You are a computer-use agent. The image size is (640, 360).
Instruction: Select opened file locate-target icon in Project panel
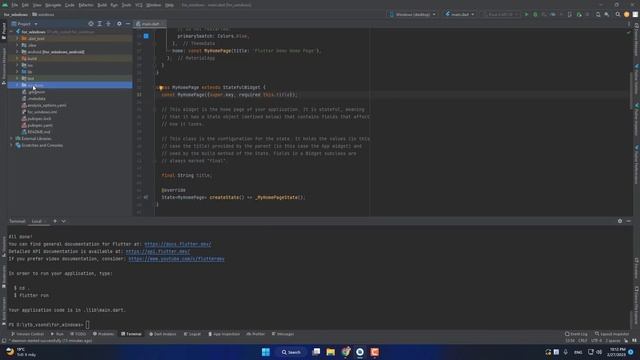pyautogui.click(x=91, y=24)
